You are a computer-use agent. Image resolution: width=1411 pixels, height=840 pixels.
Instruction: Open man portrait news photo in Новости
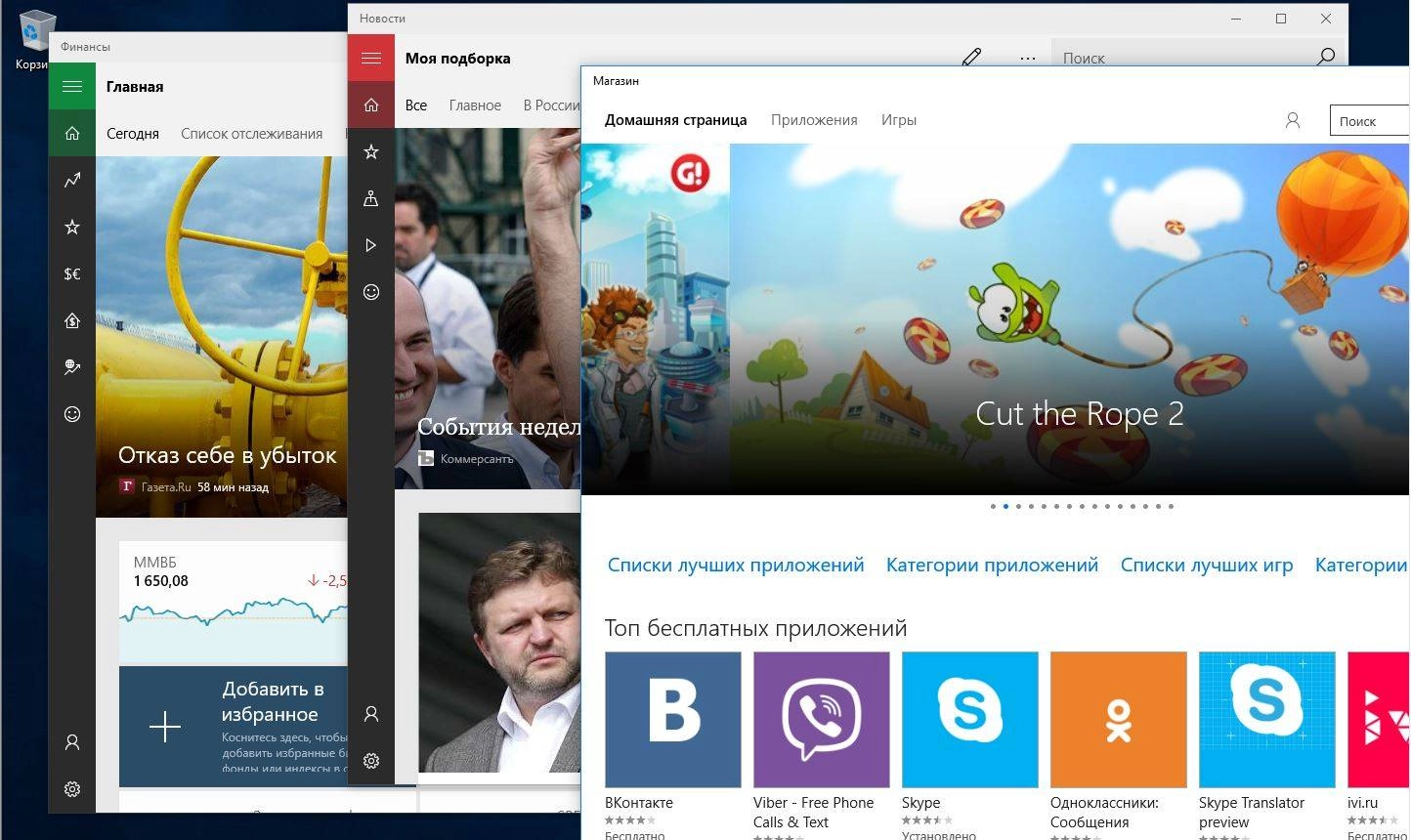(499, 643)
